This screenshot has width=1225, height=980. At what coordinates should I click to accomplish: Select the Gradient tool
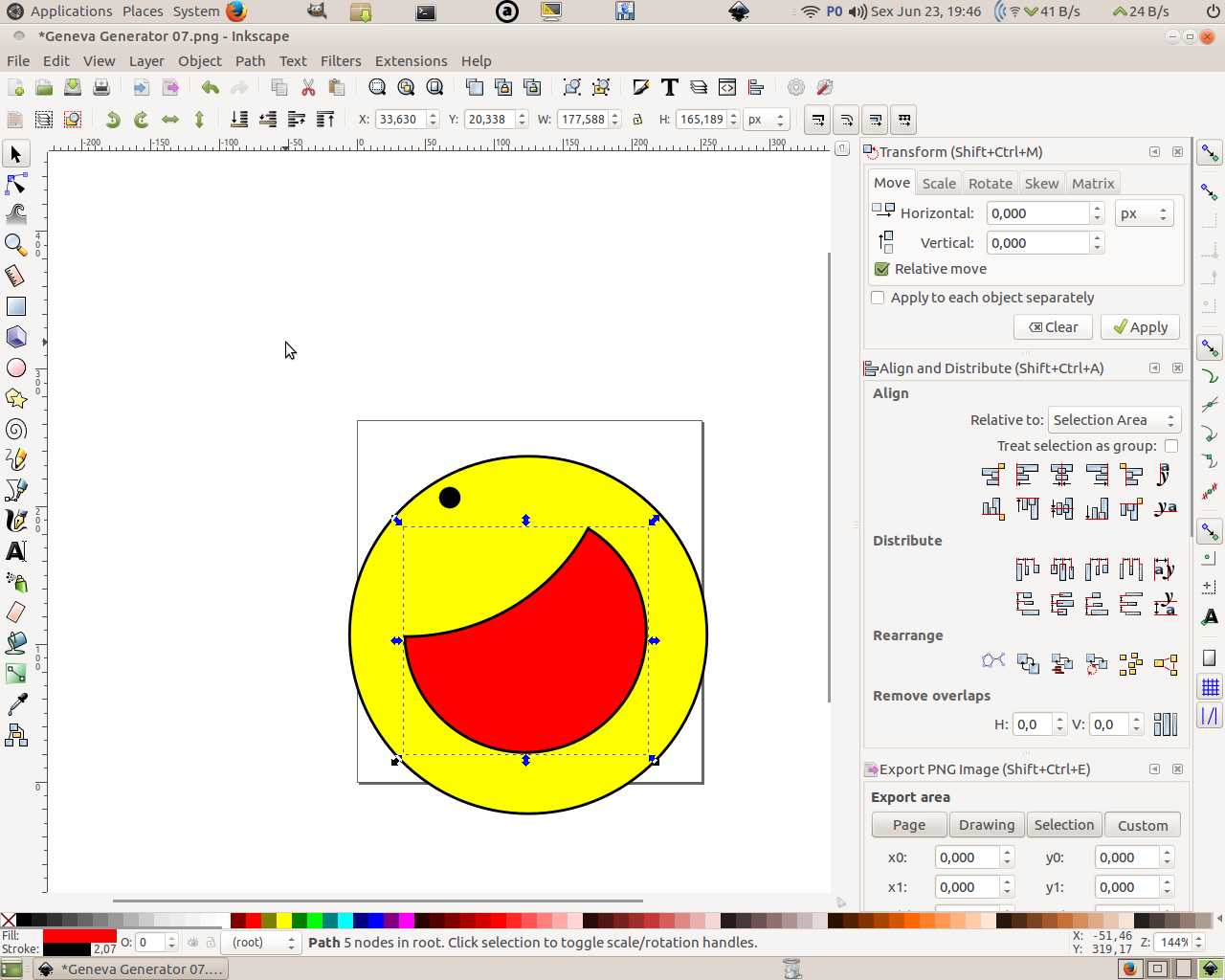(16, 674)
